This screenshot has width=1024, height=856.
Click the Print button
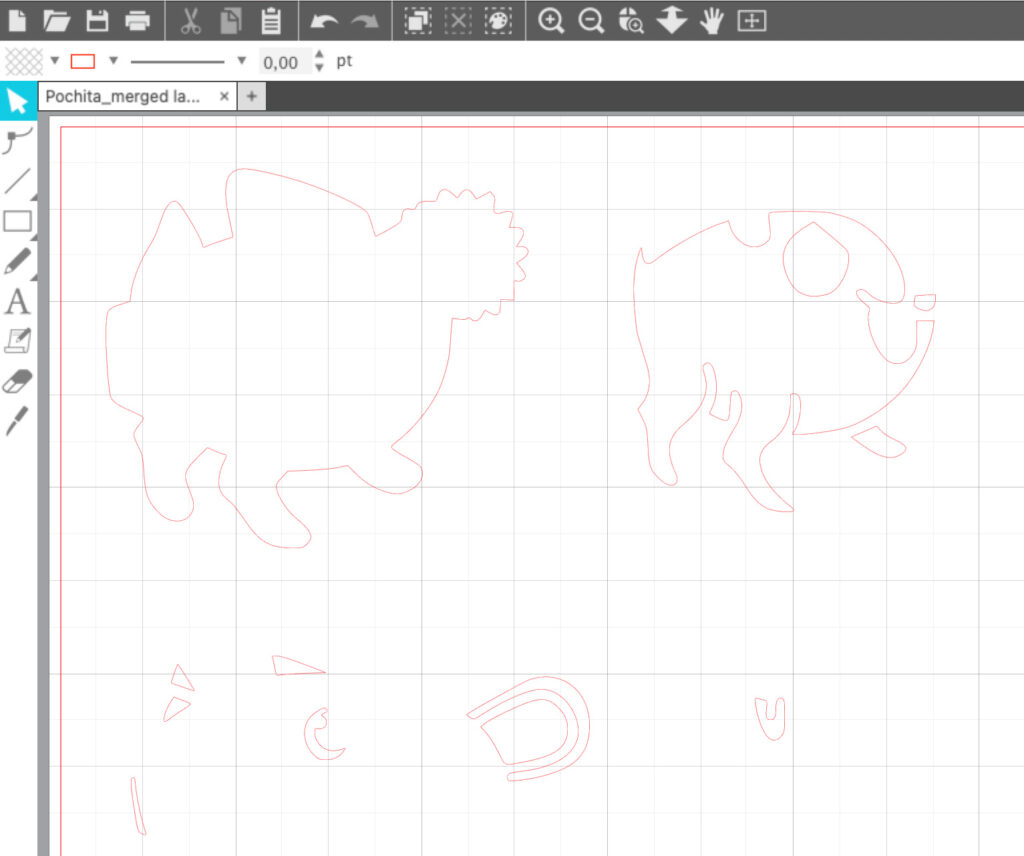click(137, 20)
